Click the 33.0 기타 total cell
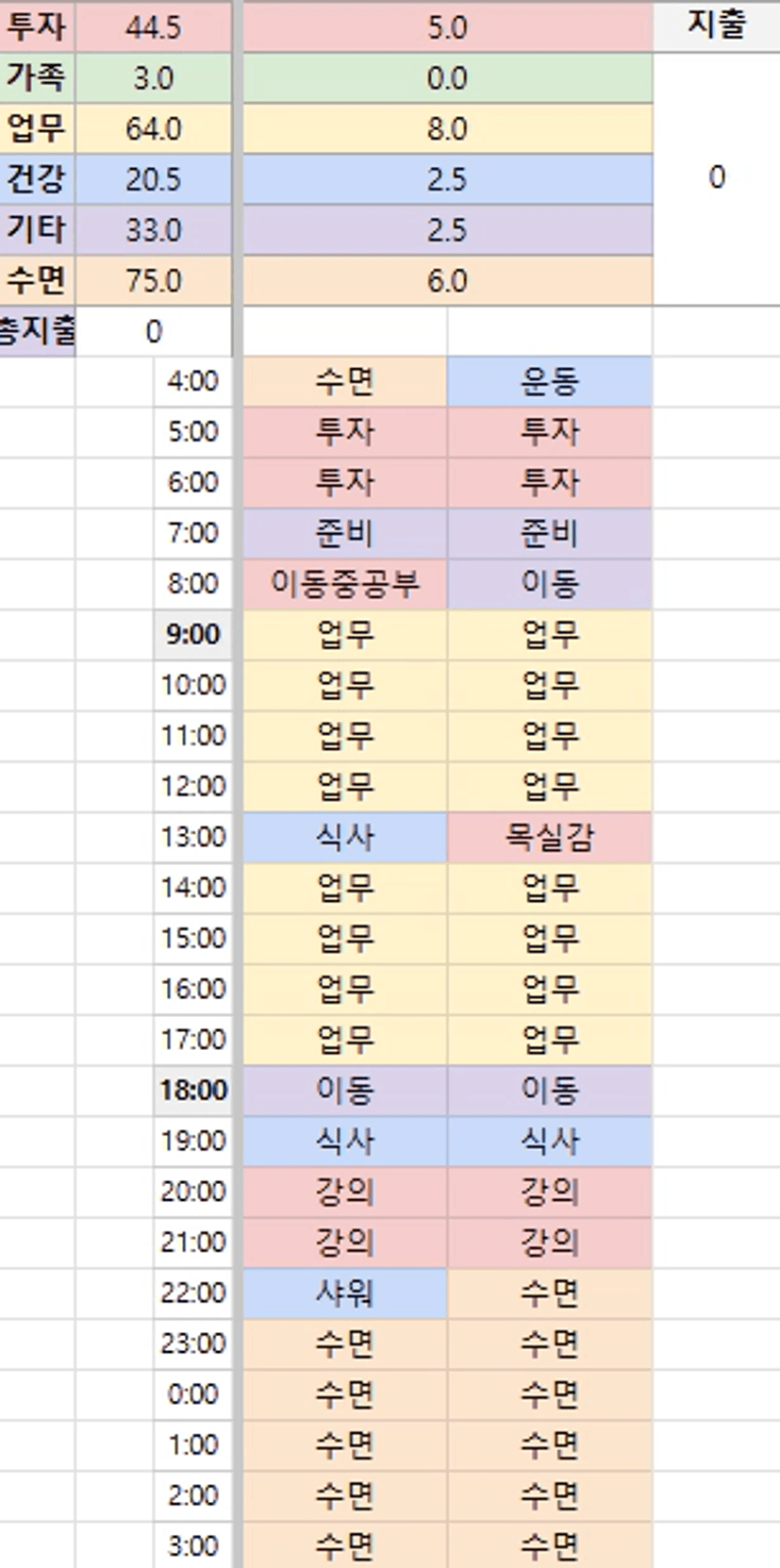The height and width of the screenshot is (1568, 780). coord(154,230)
